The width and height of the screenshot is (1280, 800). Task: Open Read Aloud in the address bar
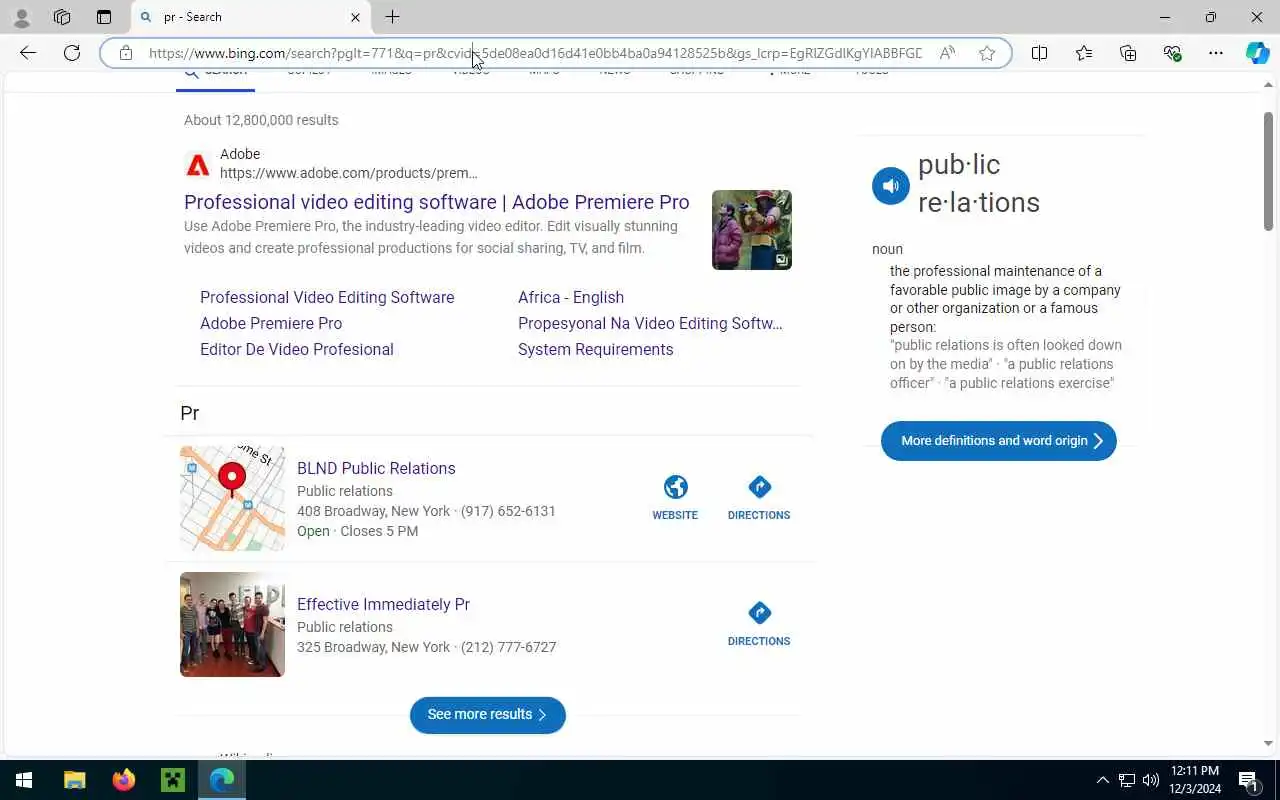pos(947,53)
